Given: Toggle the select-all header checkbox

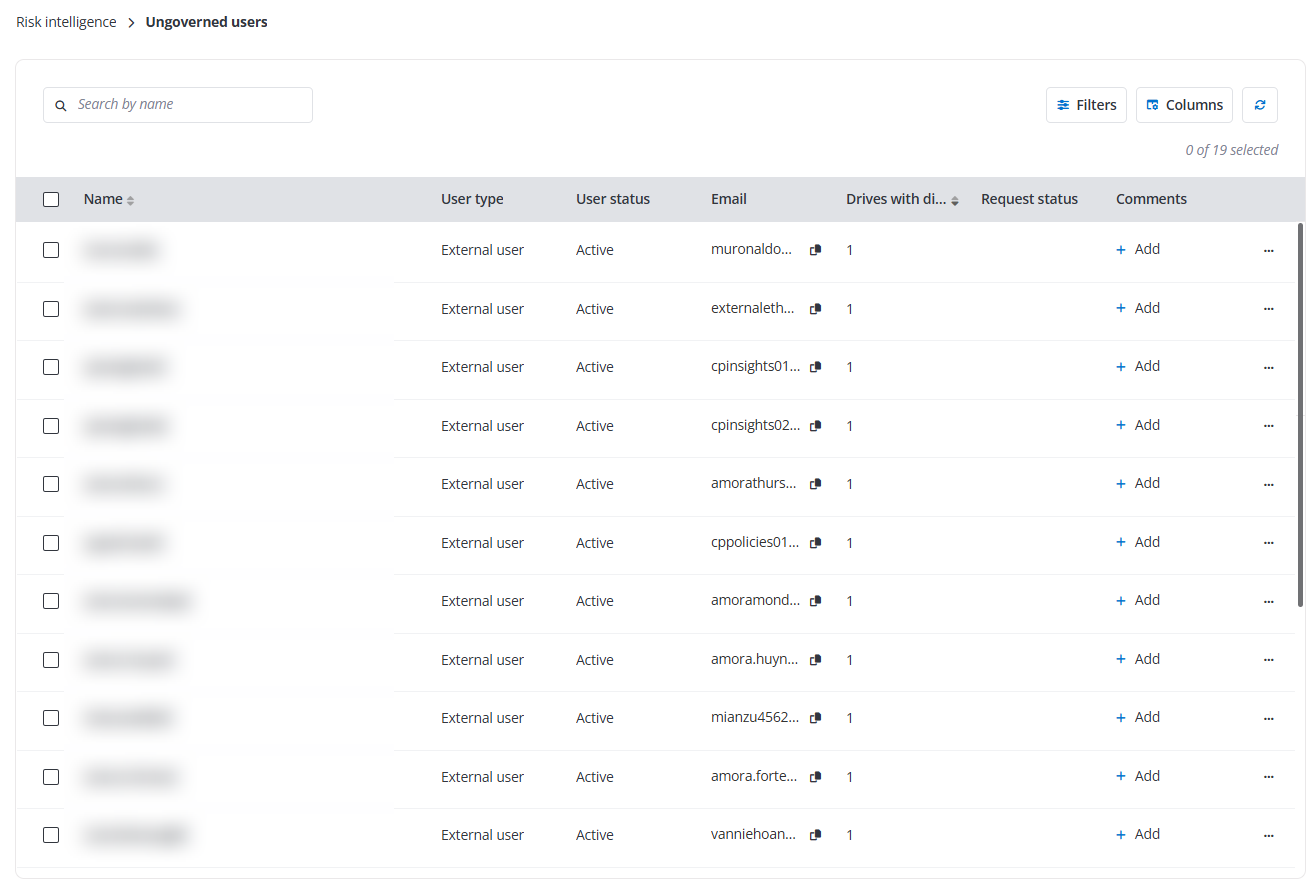Looking at the screenshot, I should (51, 199).
